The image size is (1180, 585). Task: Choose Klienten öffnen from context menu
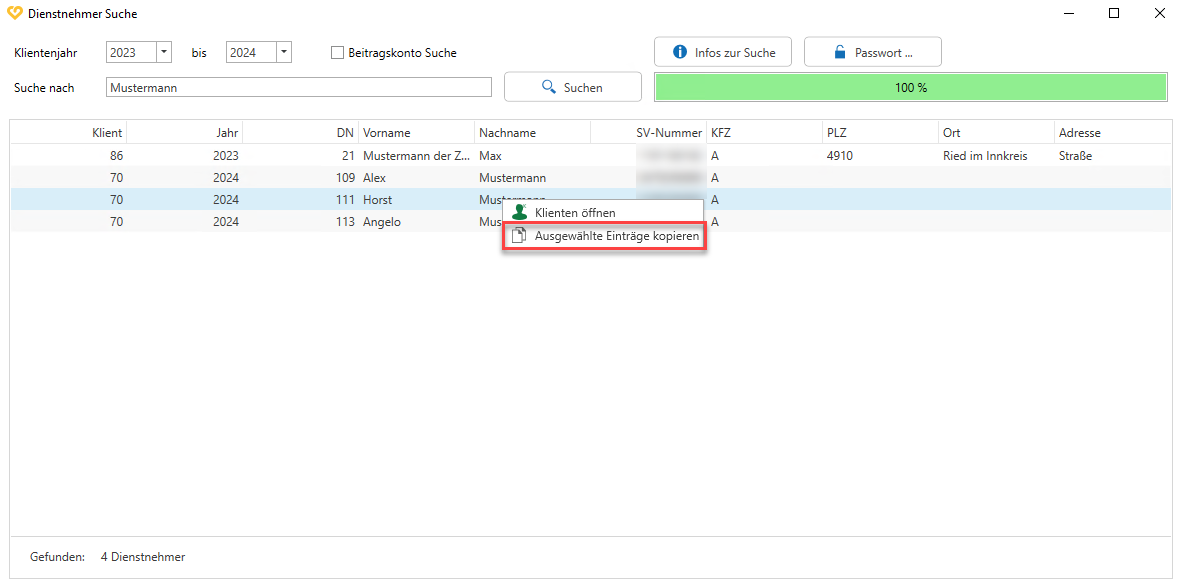575,212
